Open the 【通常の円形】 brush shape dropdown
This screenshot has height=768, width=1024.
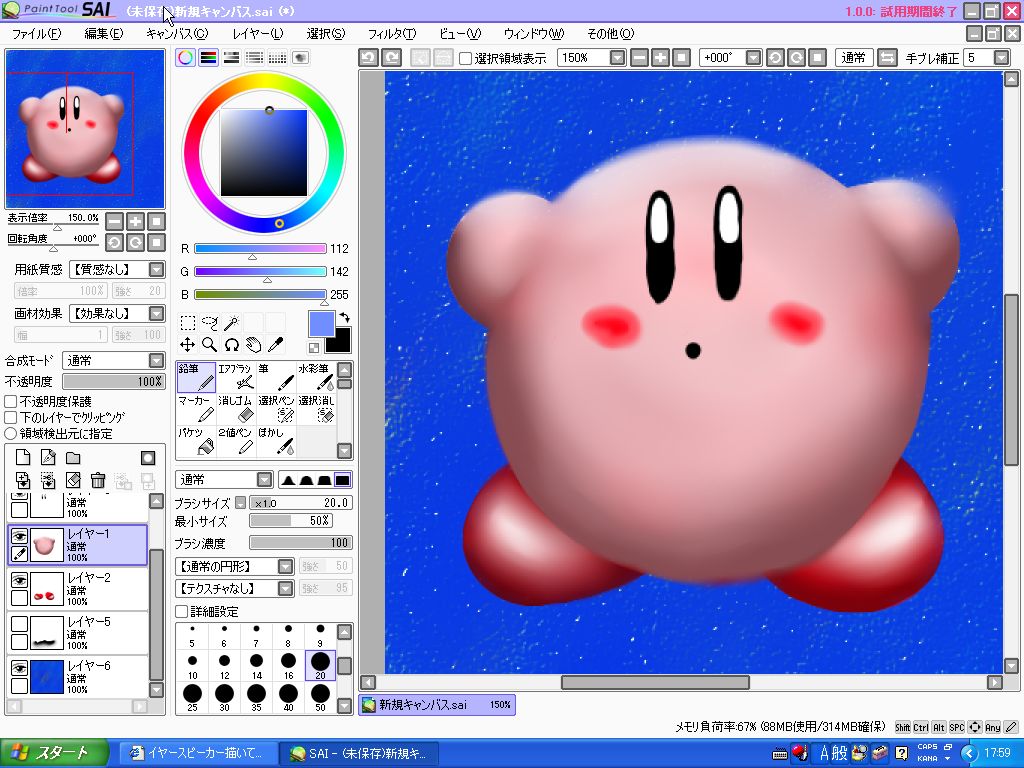(285, 566)
